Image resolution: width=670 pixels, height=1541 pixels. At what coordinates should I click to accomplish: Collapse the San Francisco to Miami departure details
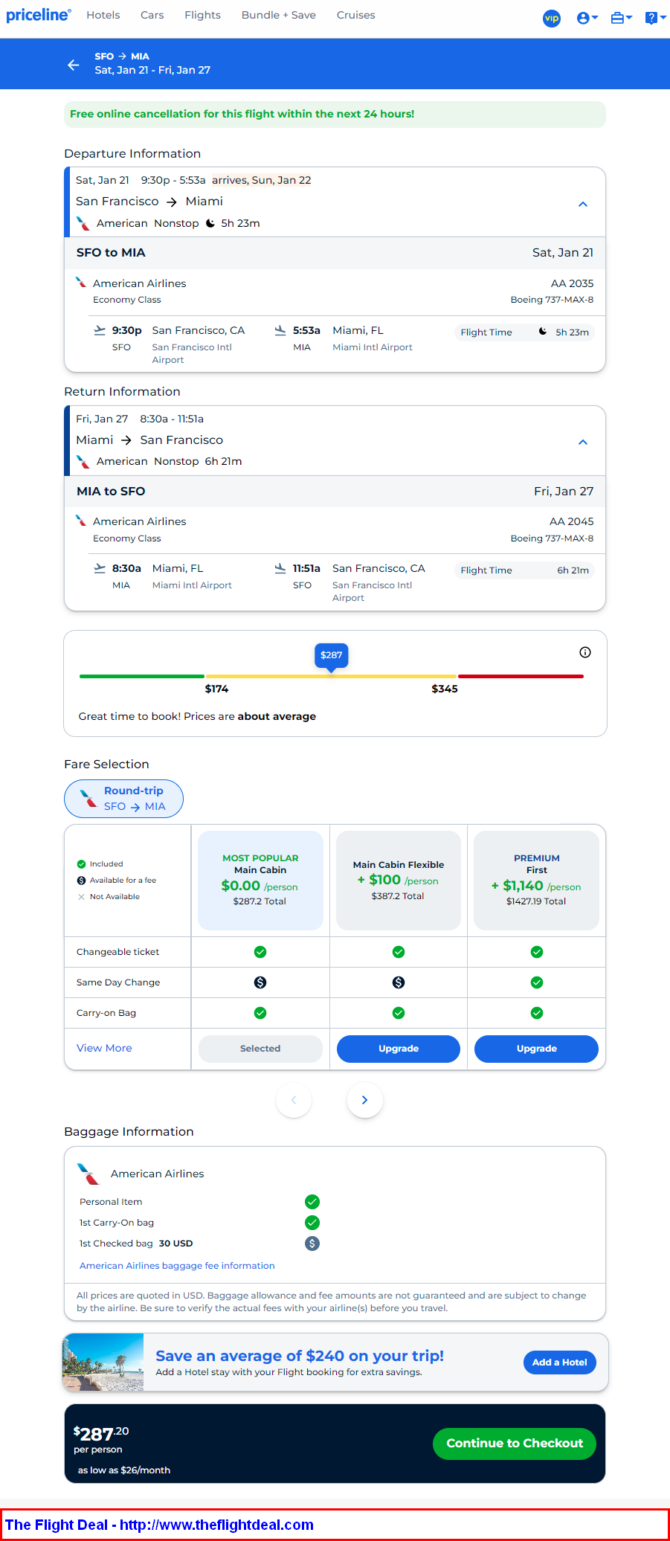[583, 204]
